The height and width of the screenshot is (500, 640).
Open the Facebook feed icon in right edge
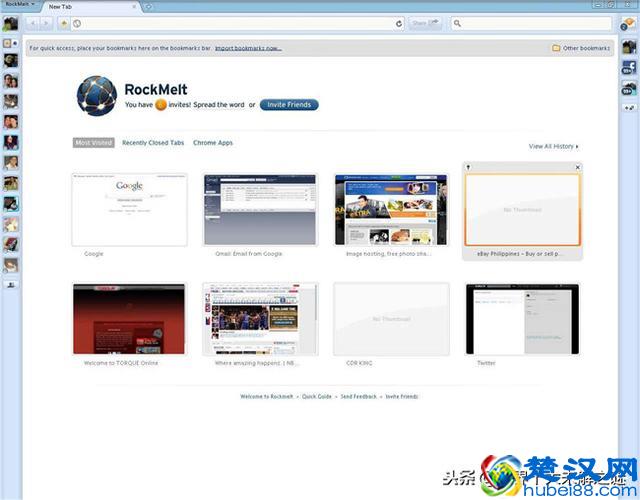[x=629, y=69]
